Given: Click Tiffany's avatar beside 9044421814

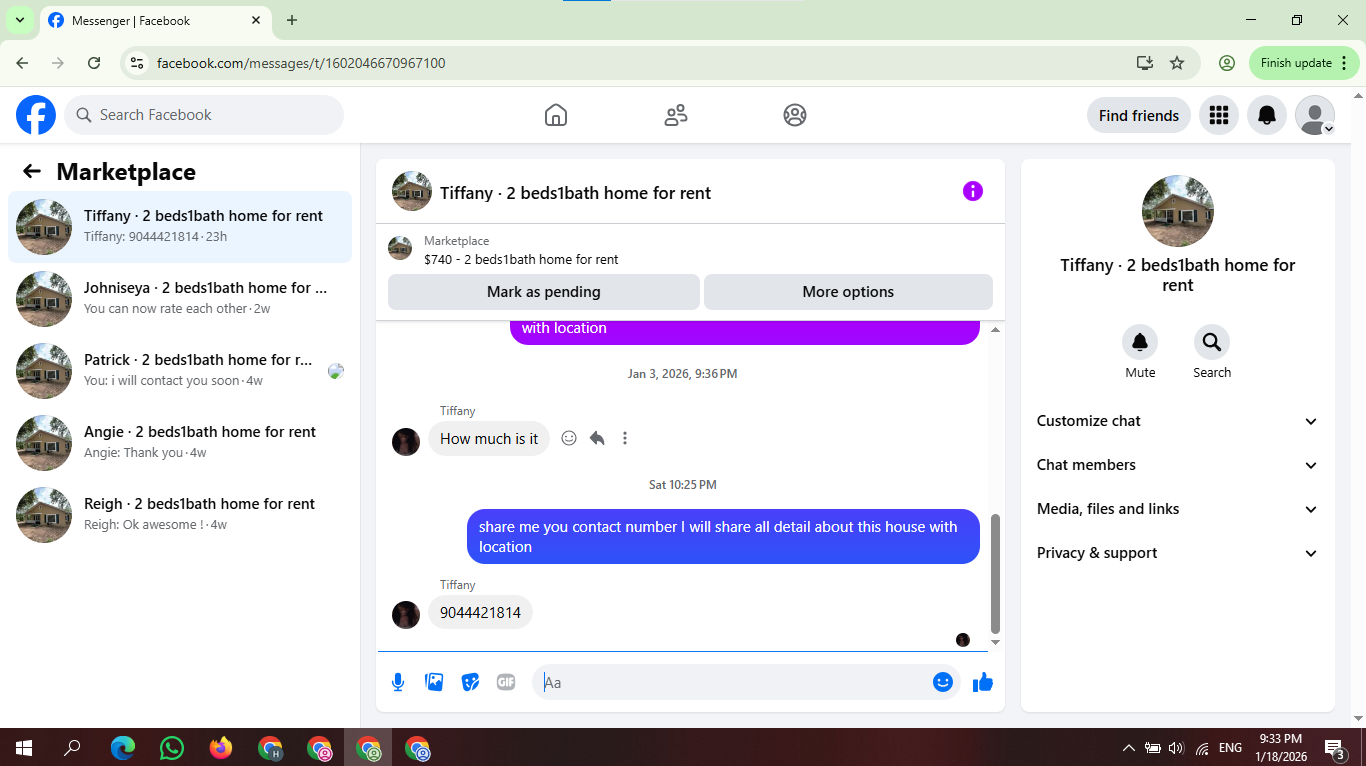Looking at the screenshot, I should click(x=406, y=614).
